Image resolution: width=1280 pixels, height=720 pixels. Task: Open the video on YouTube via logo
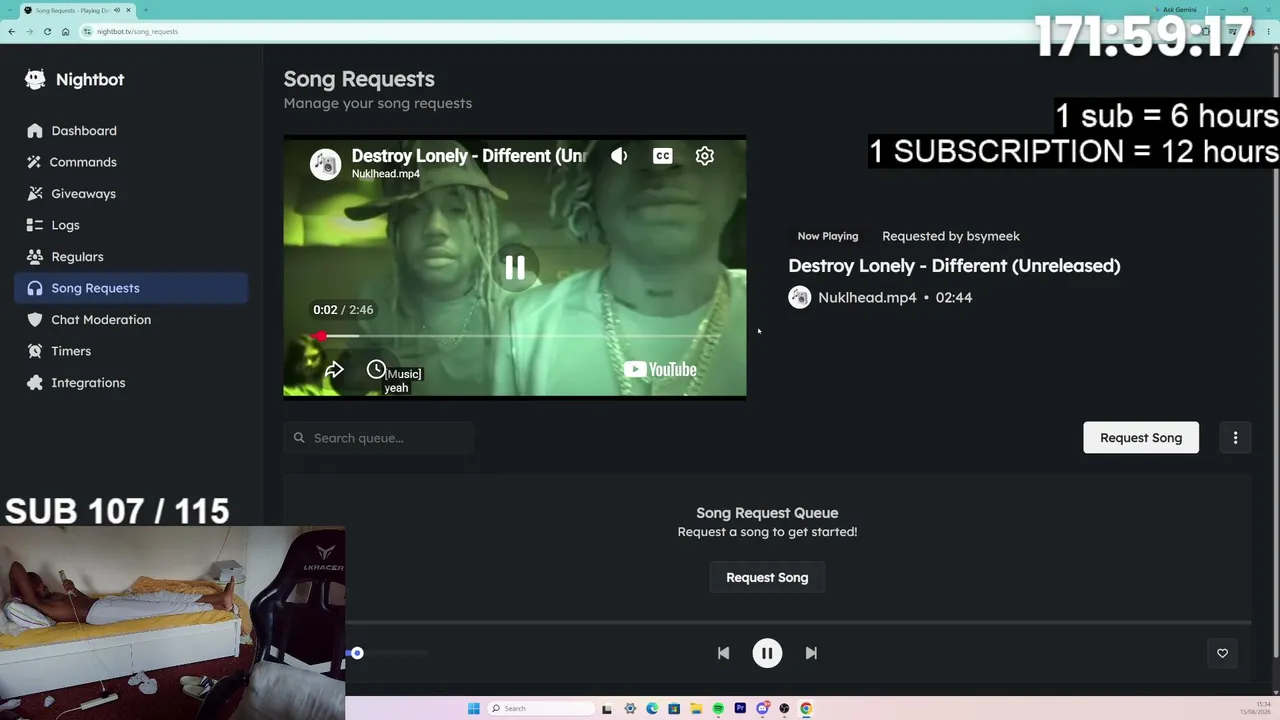coord(660,370)
